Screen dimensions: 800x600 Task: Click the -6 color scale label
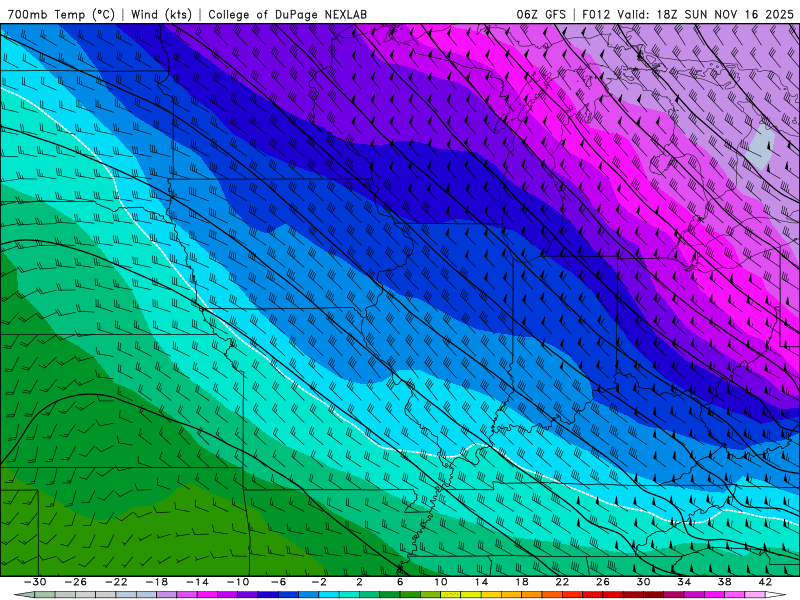278,582
